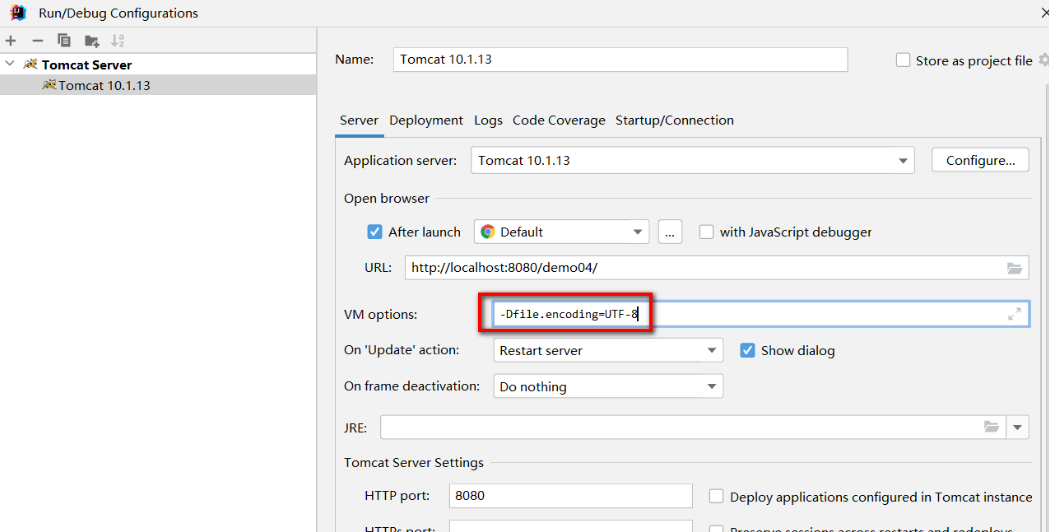Open the Server tab

359,120
